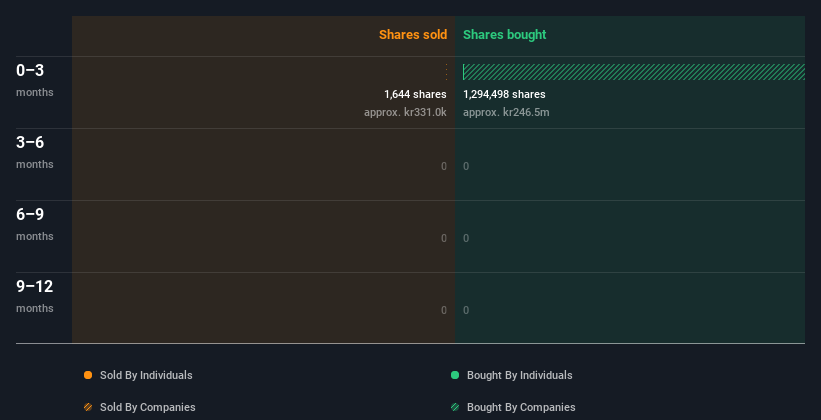Click the thin dotted orange shares sold bar

pyautogui.click(x=446, y=72)
